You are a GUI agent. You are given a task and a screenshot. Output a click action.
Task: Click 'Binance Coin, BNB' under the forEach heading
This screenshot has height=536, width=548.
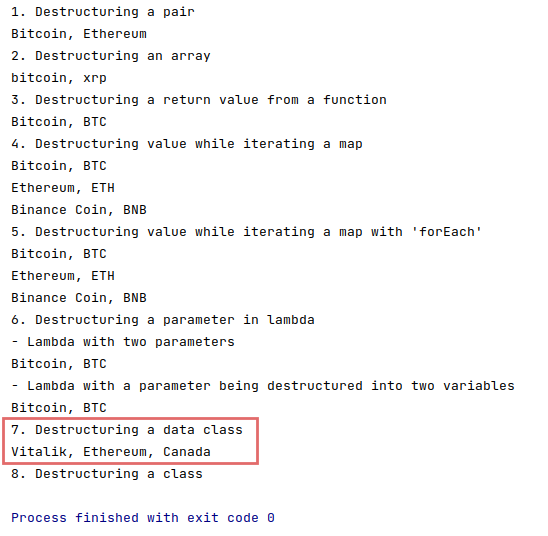(x=79, y=298)
